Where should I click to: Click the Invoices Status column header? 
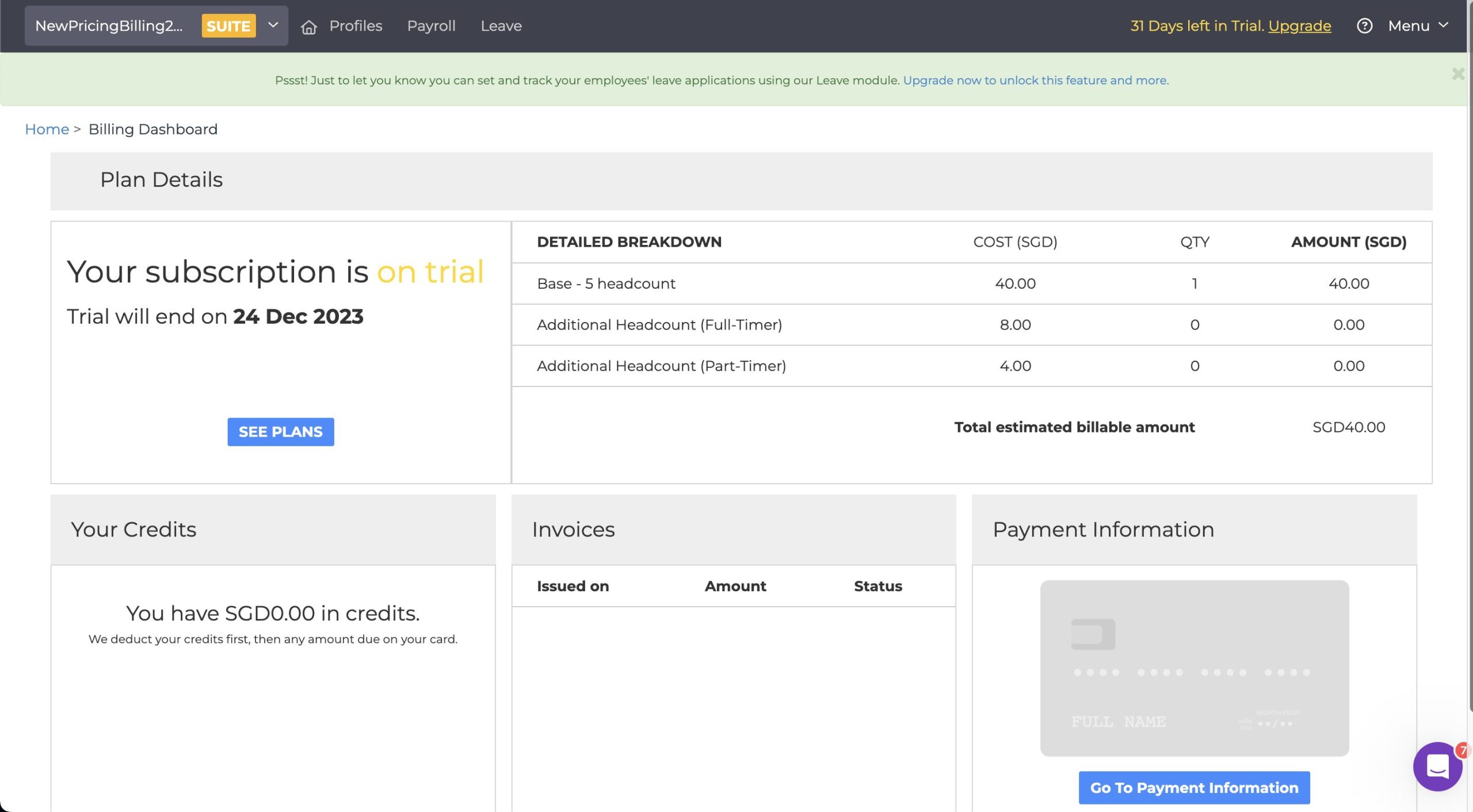point(877,585)
